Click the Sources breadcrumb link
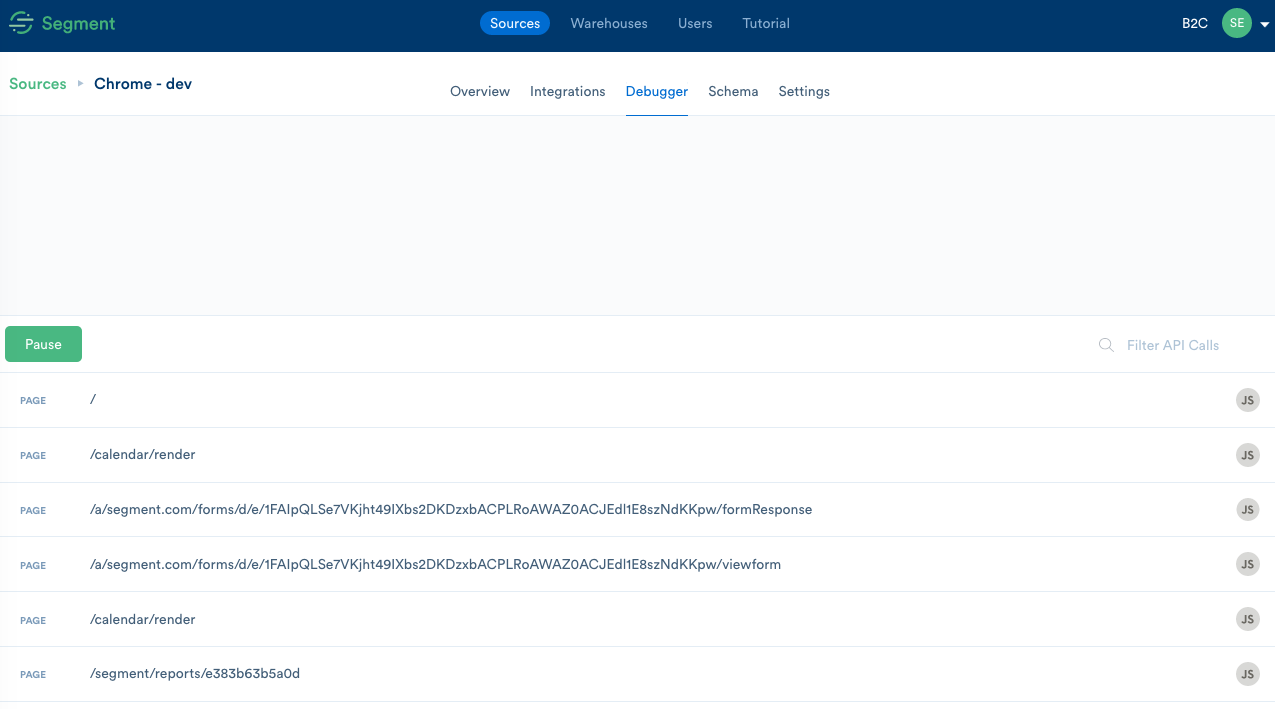The height and width of the screenshot is (709, 1275). click(x=38, y=84)
